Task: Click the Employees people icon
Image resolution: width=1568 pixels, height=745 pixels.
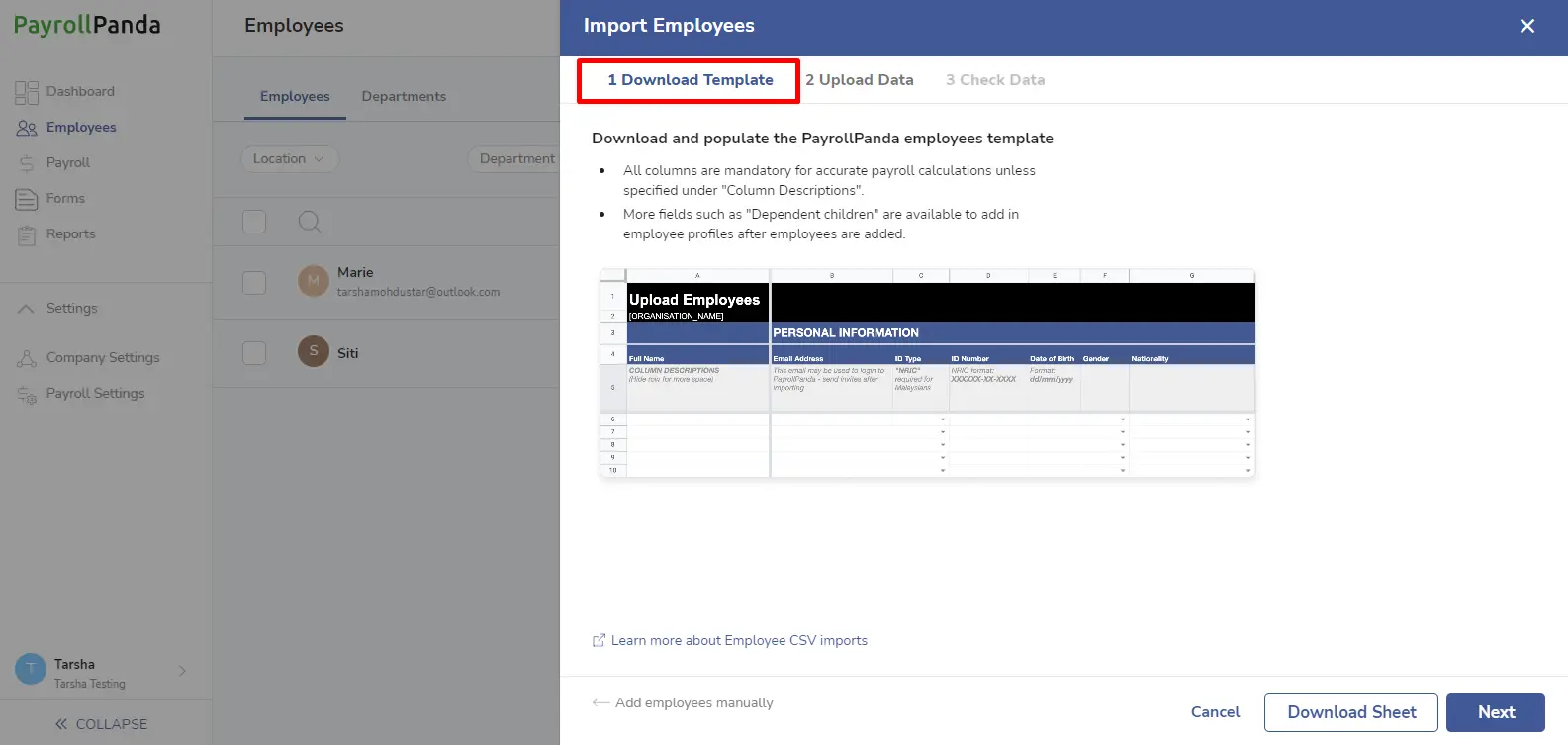Action: tap(27, 128)
